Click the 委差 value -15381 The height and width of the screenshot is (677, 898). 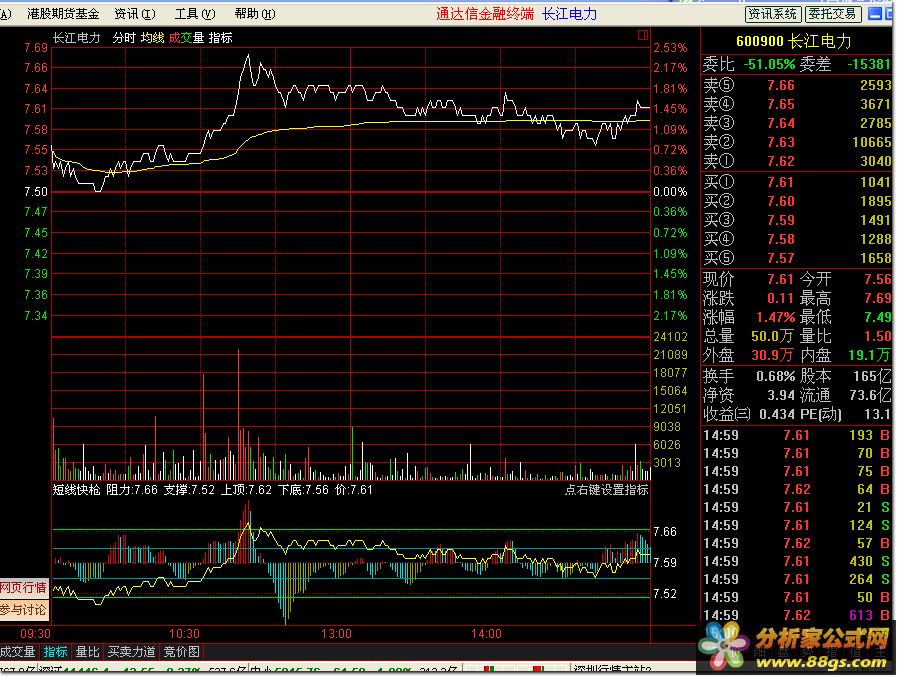tap(869, 64)
